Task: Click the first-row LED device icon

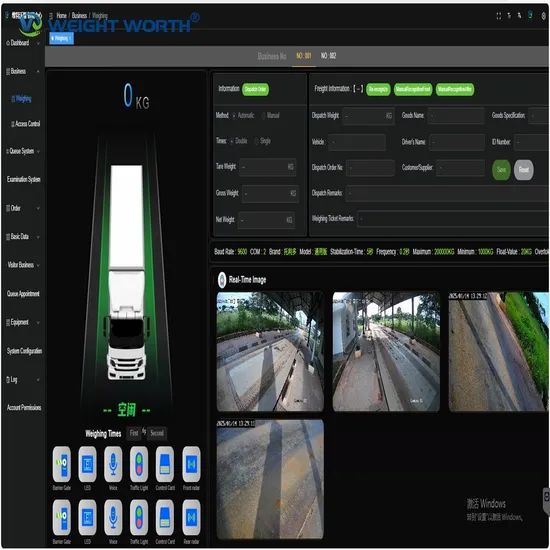Action: [87, 464]
